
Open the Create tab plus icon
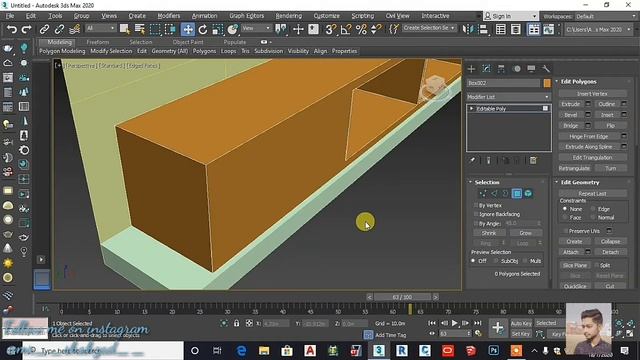[x=471, y=69]
